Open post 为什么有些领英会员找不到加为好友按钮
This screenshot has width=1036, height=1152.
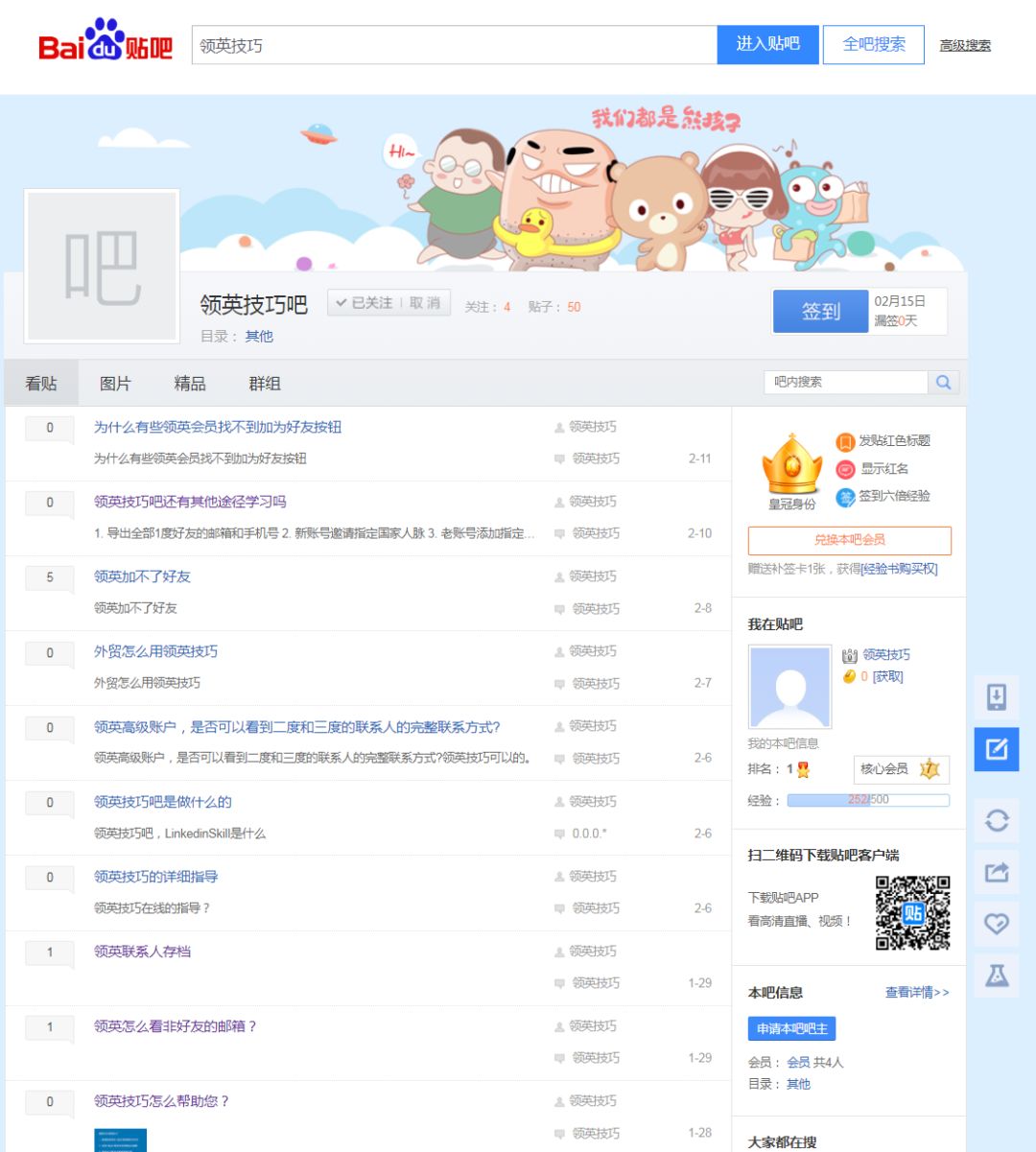[x=218, y=427]
